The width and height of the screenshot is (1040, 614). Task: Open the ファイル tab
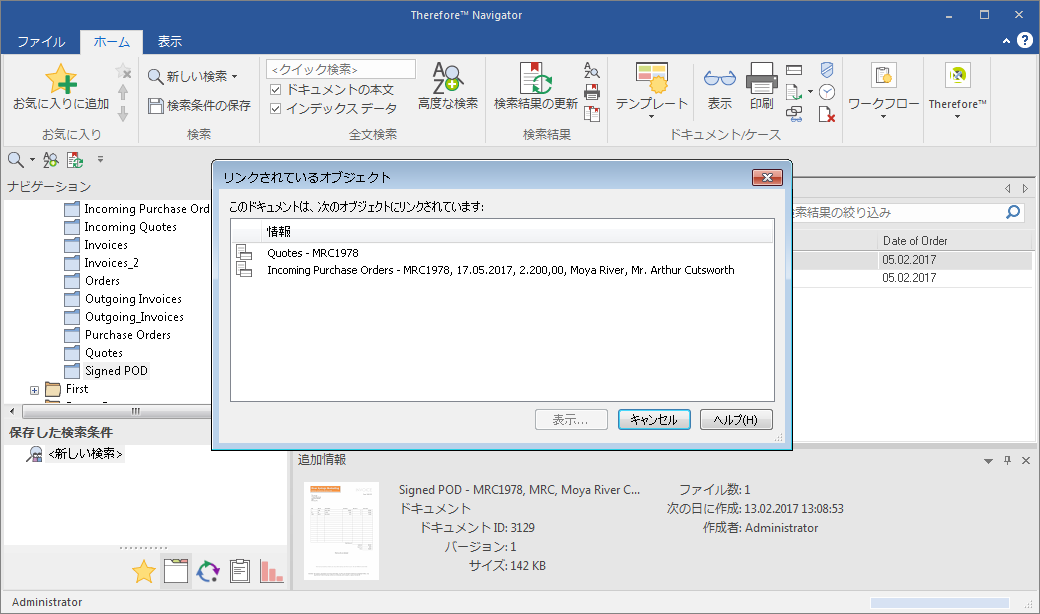point(41,41)
